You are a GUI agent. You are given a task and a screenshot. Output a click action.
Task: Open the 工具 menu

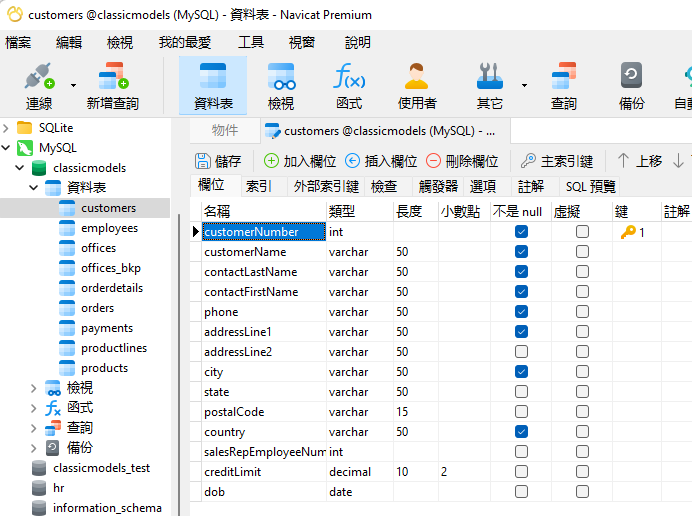point(251,42)
